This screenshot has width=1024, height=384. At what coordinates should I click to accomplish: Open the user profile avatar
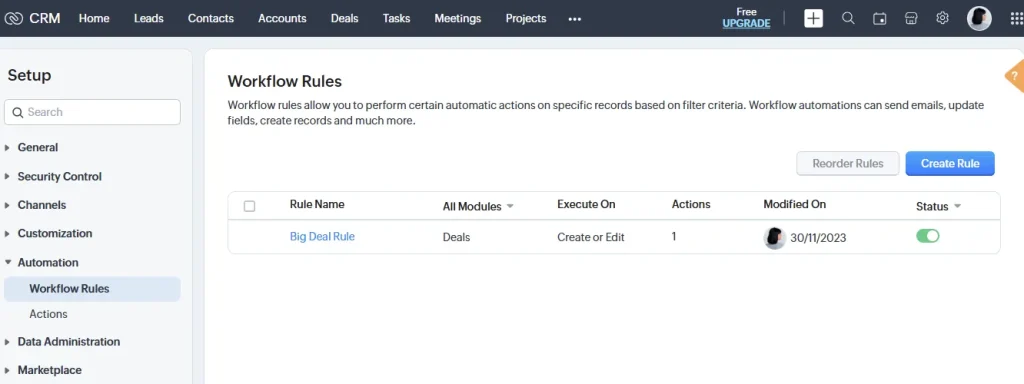(979, 18)
